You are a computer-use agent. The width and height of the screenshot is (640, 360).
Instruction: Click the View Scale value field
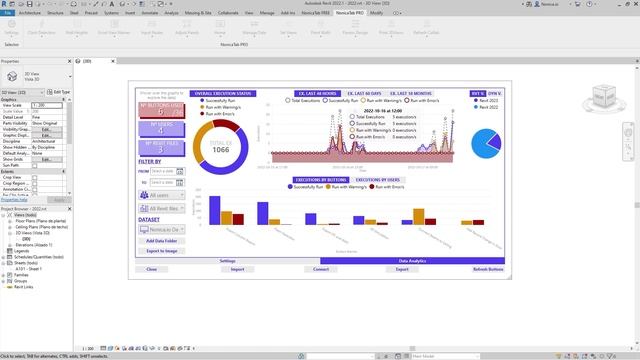point(47,105)
